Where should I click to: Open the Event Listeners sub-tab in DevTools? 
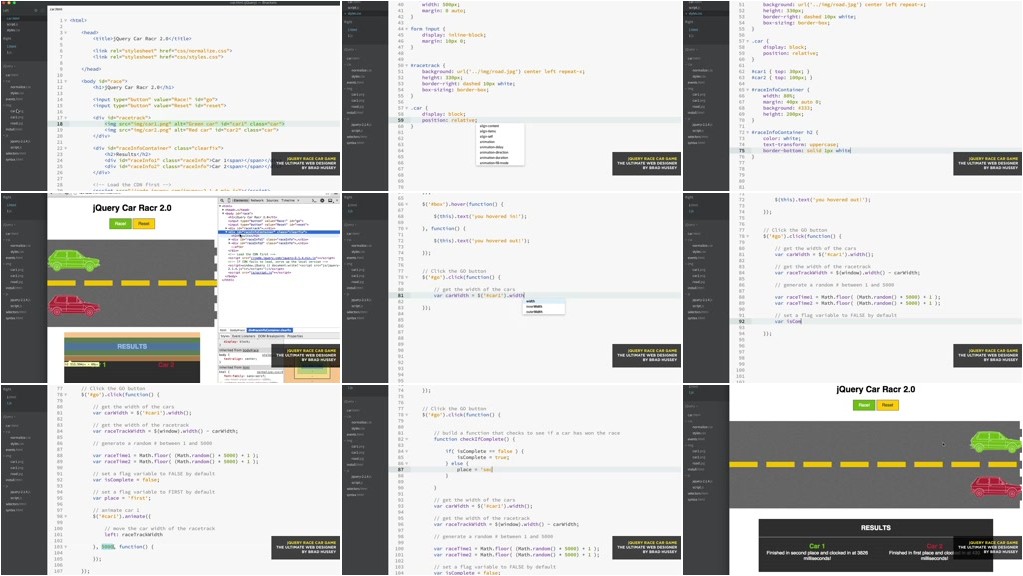pos(243,336)
